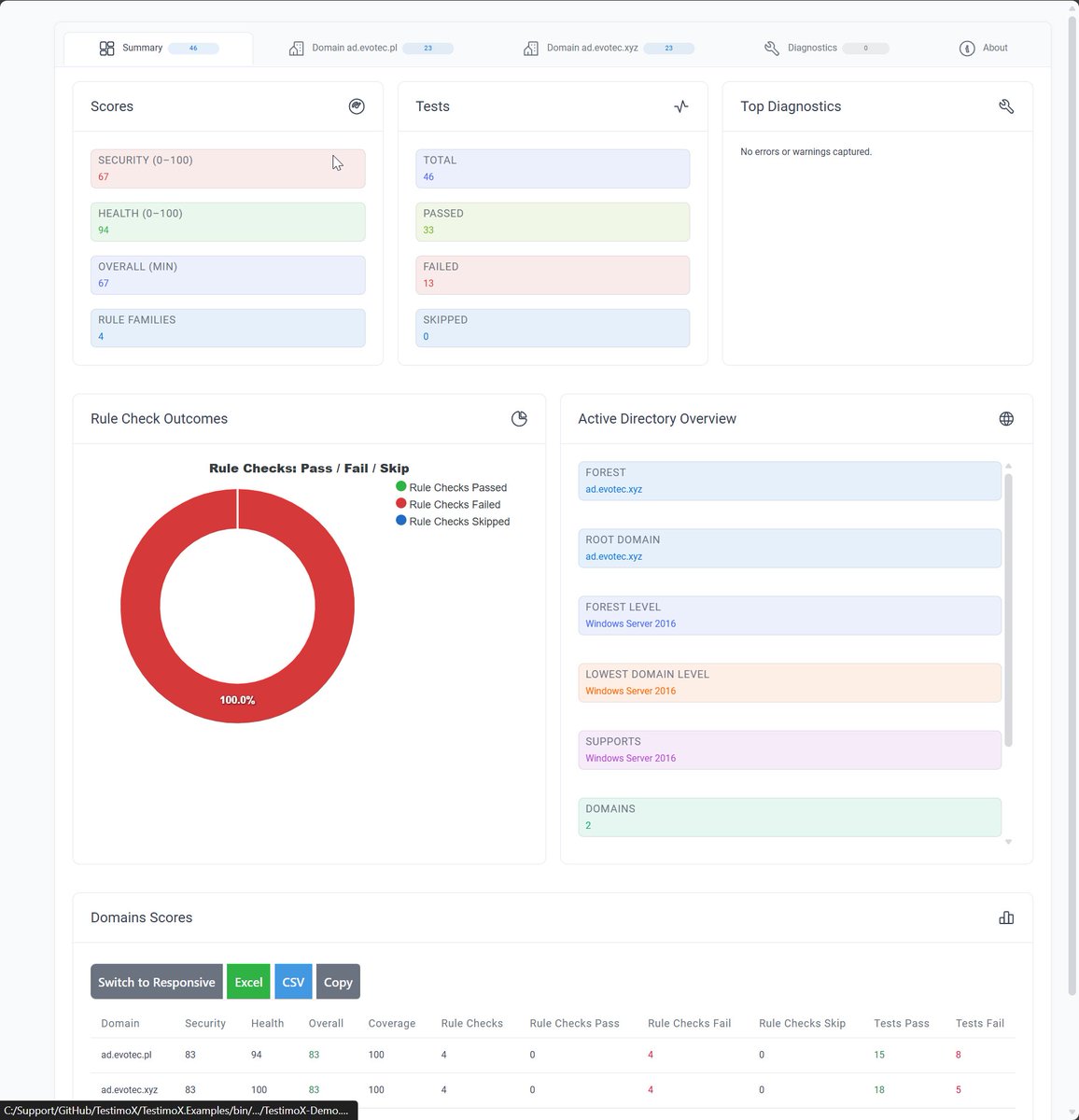
Task: Click the SUPPORTS Windows Server 2016 card
Action: (x=790, y=749)
